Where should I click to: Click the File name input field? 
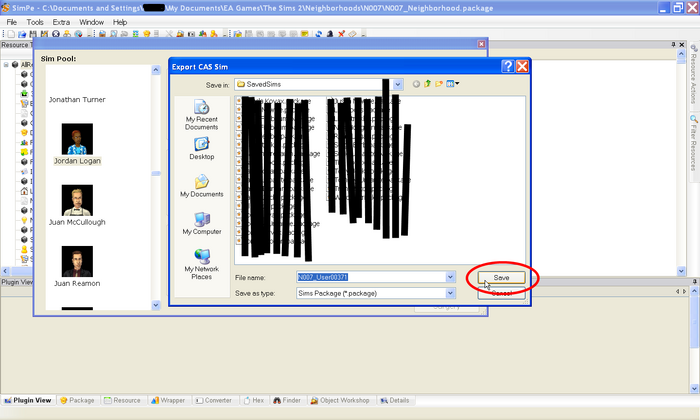click(x=371, y=277)
